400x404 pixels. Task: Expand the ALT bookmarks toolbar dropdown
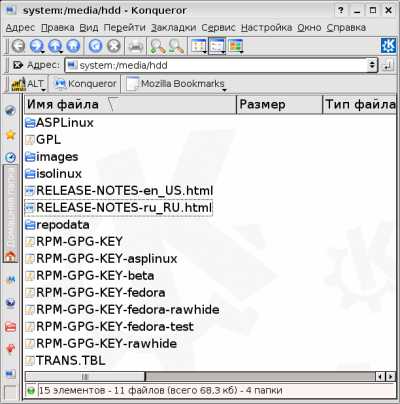tap(43, 90)
